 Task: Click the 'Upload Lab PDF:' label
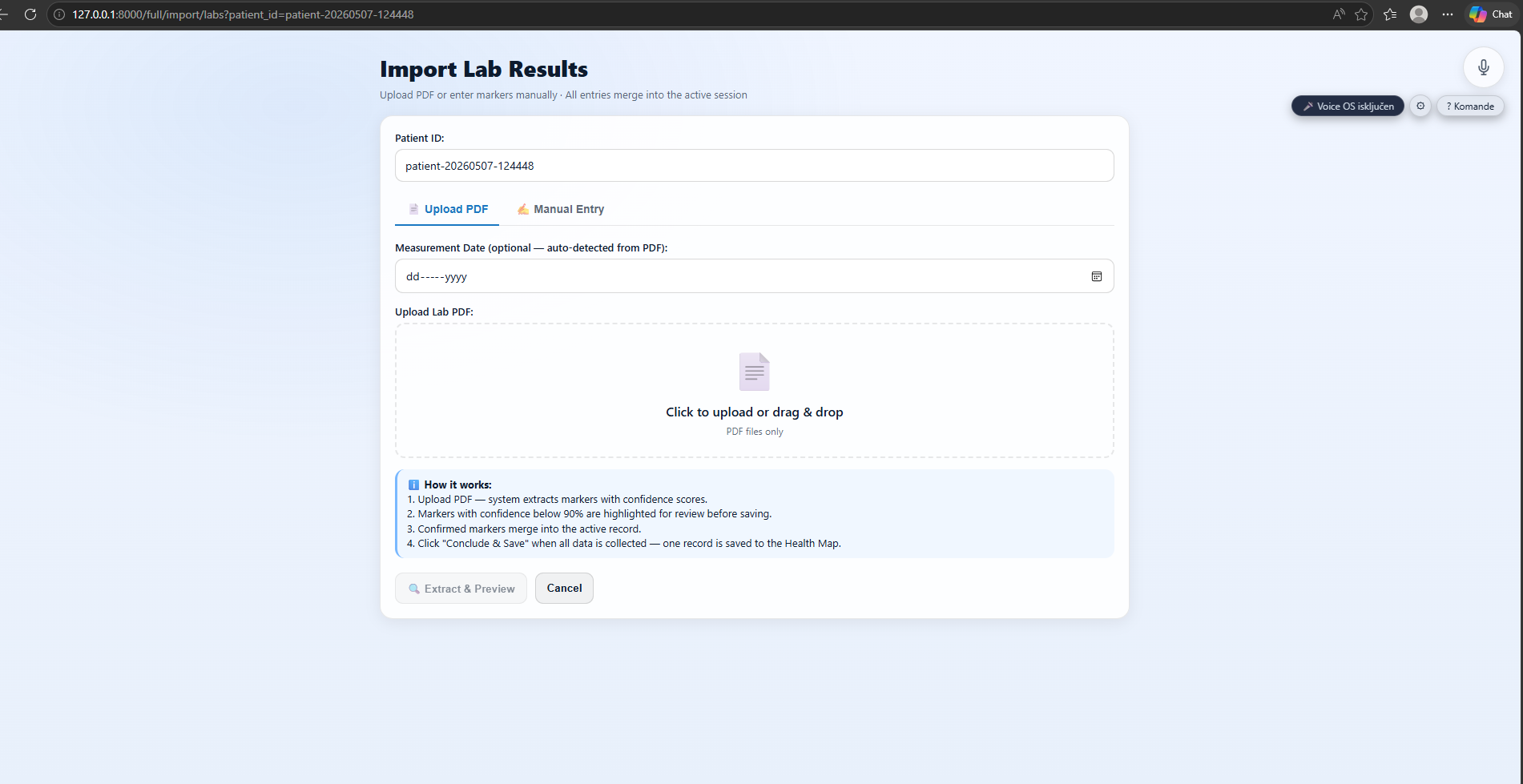(x=434, y=312)
